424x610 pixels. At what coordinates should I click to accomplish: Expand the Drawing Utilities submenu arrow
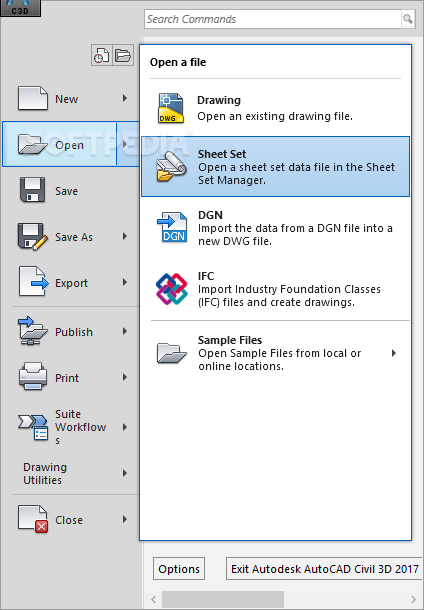(x=125, y=473)
